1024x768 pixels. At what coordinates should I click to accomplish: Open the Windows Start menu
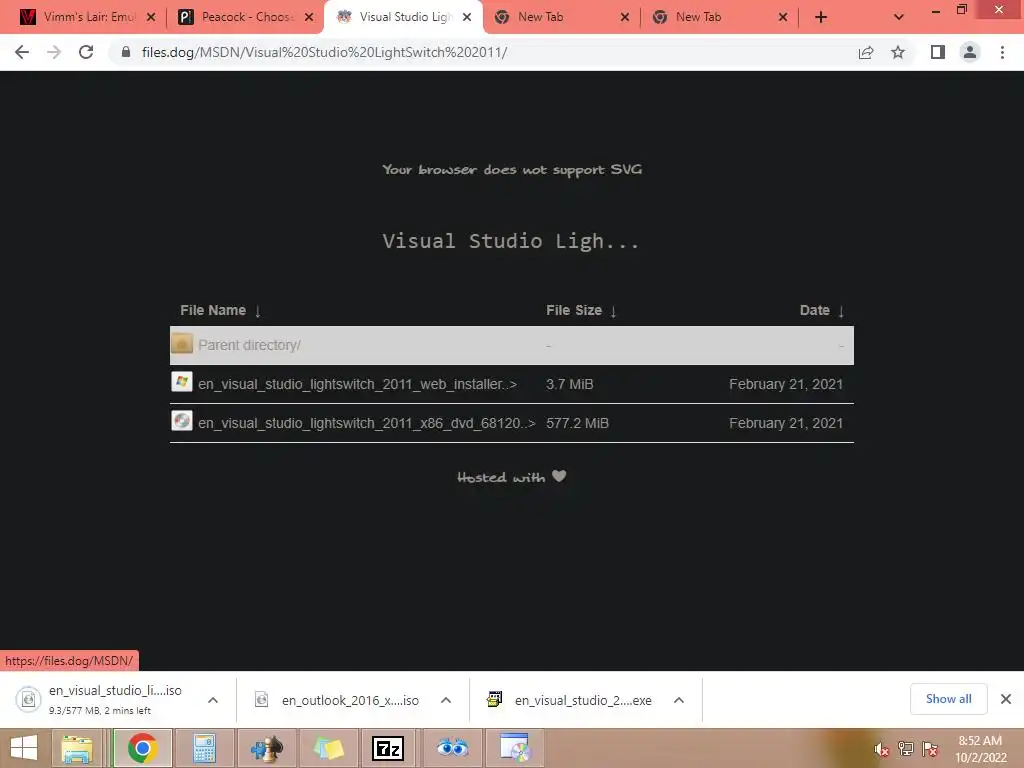click(x=24, y=748)
